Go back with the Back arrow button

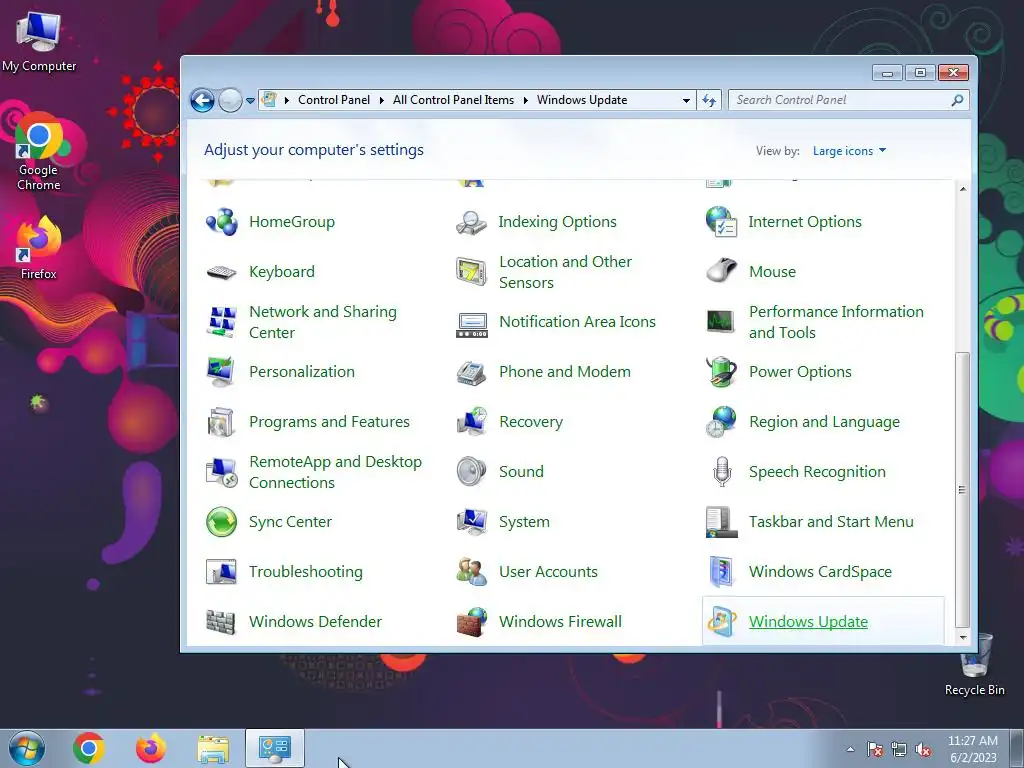[x=202, y=101]
